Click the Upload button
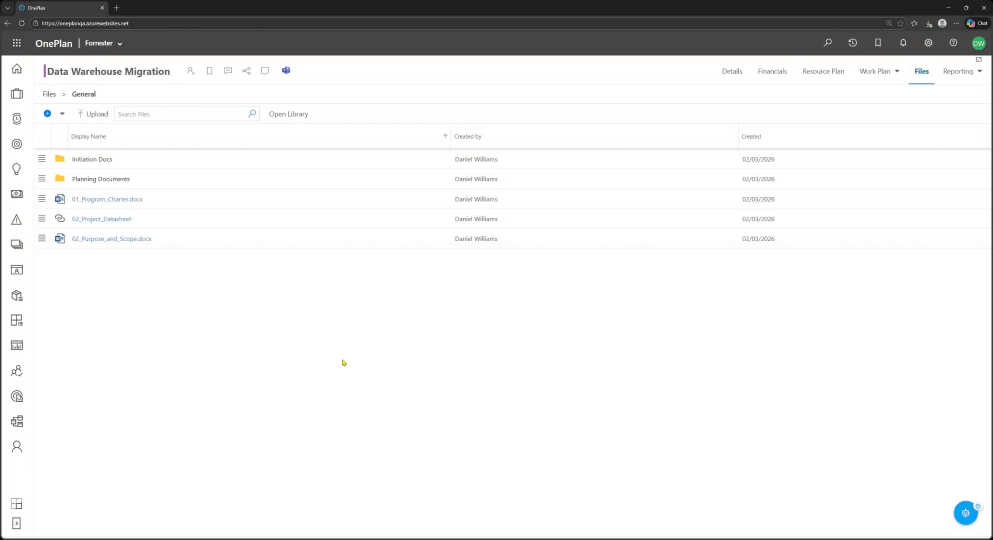The width and height of the screenshot is (993, 540). [x=92, y=114]
